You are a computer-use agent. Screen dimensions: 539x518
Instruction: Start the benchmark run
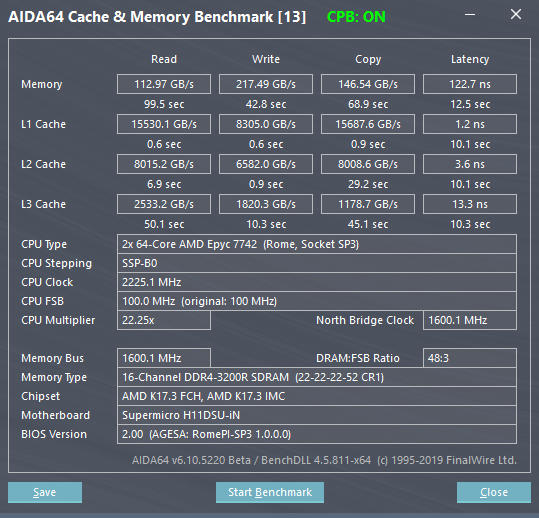(x=270, y=492)
